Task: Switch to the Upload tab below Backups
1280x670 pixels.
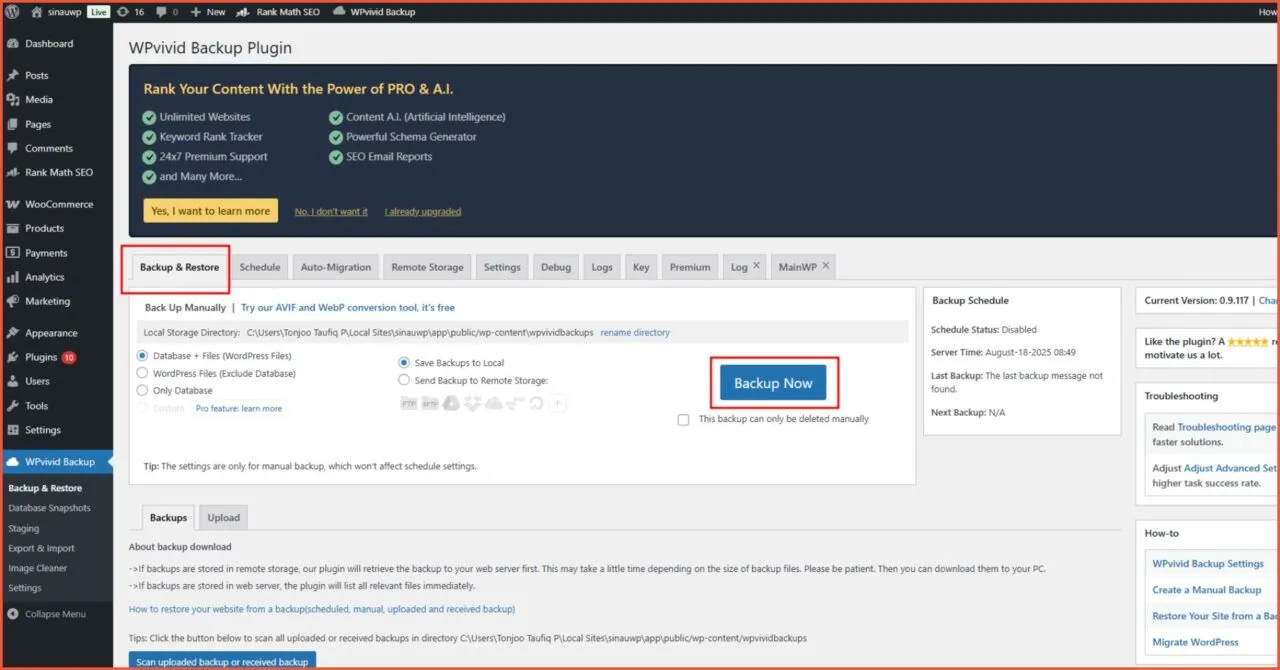Action: coord(223,517)
